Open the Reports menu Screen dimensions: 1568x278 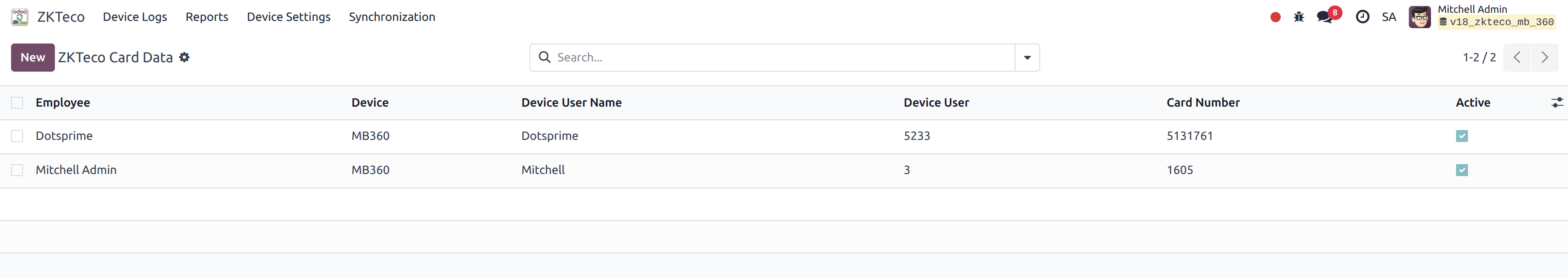point(207,17)
